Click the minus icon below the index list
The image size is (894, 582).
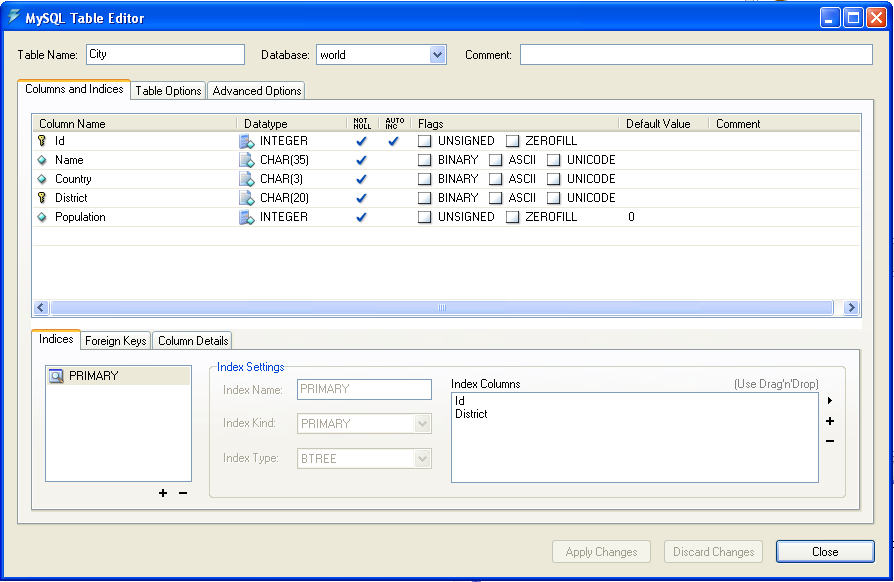pyautogui.click(x=181, y=493)
